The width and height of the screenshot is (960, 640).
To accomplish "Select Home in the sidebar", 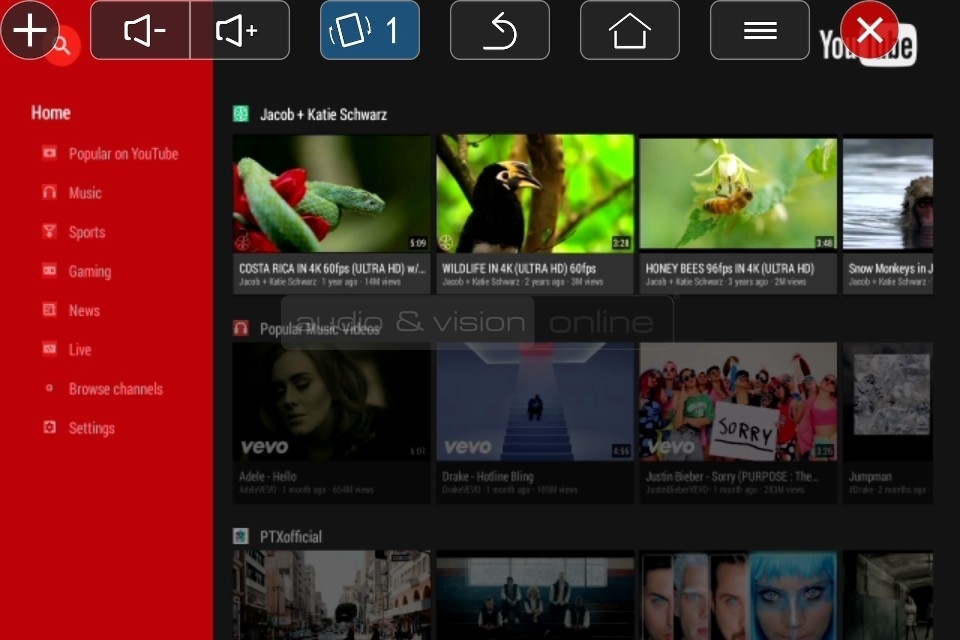I will tap(51, 113).
